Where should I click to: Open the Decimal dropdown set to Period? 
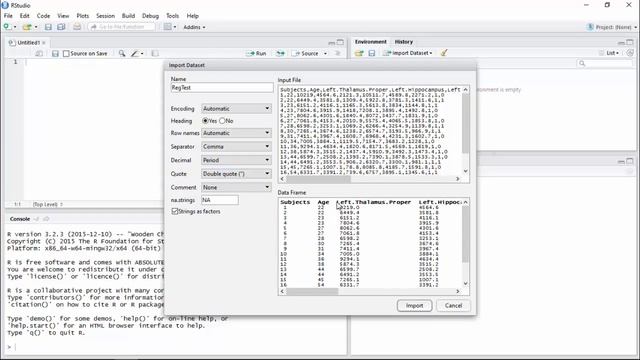(236, 160)
